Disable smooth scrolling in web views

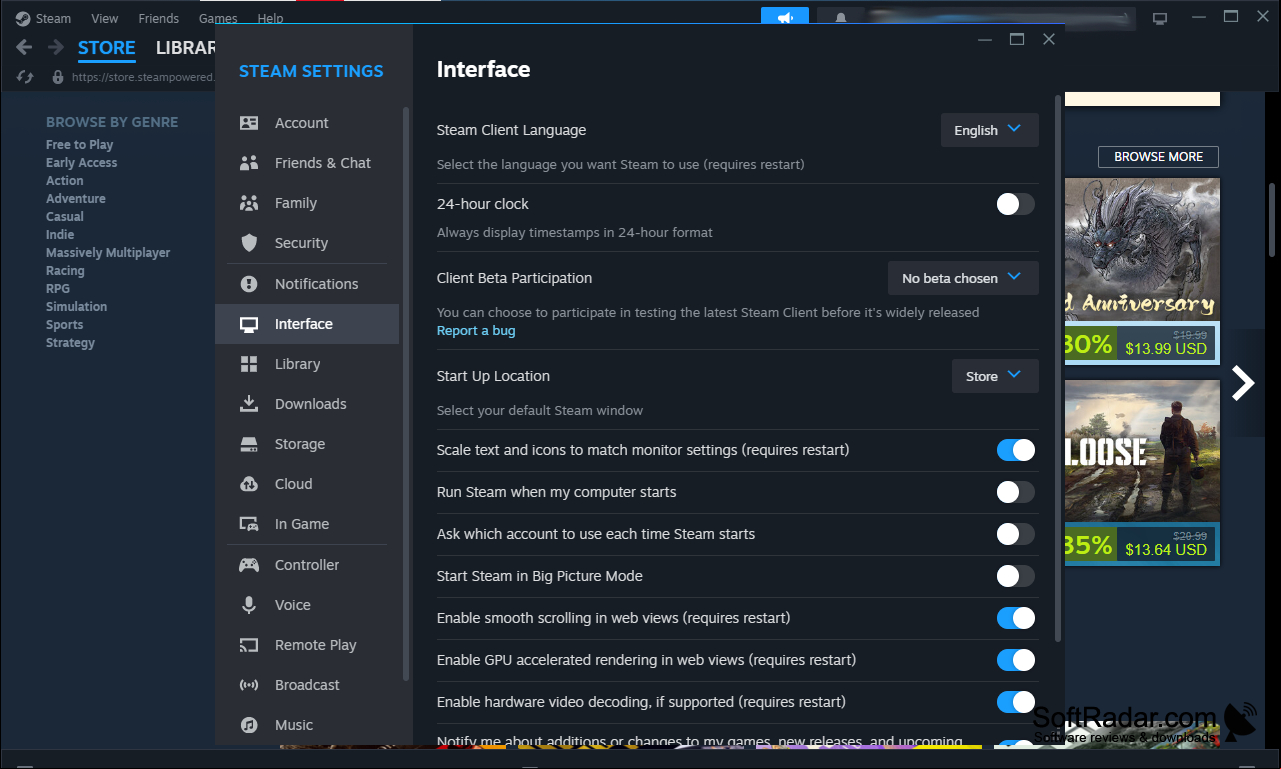[x=1016, y=618]
